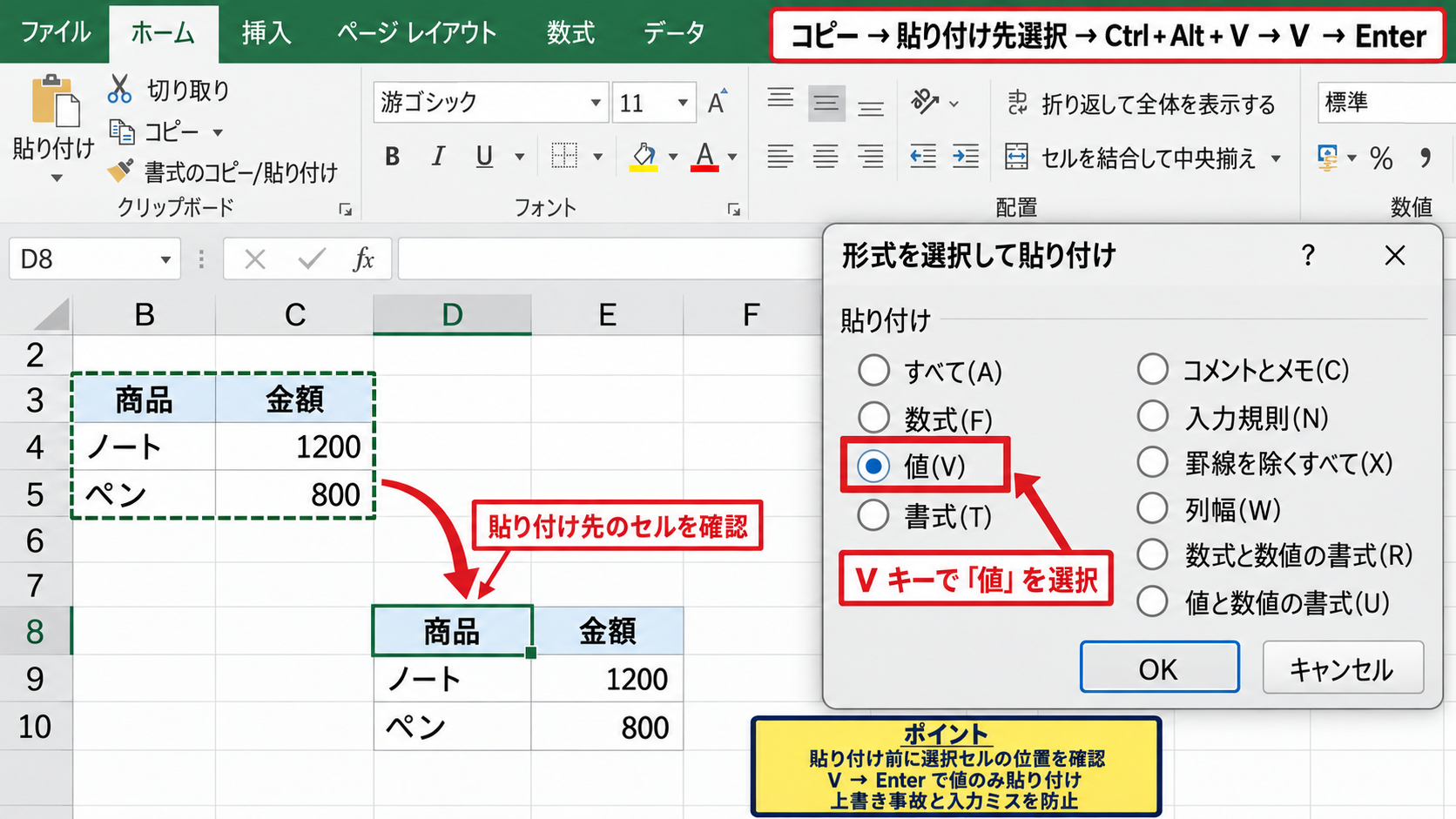Select the 値(V) radio option

tap(873, 466)
